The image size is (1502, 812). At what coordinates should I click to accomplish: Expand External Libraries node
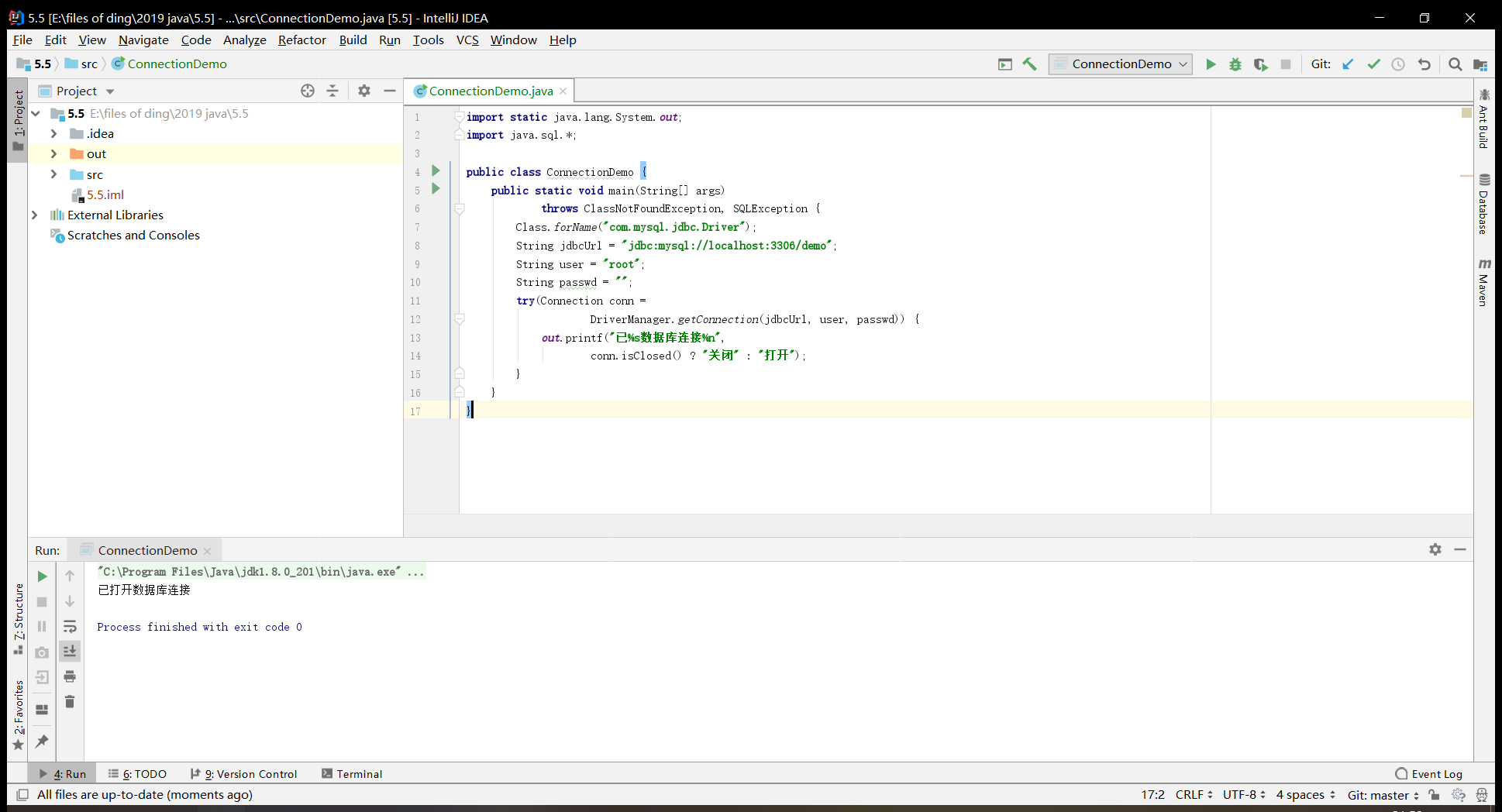coord(35,215)
